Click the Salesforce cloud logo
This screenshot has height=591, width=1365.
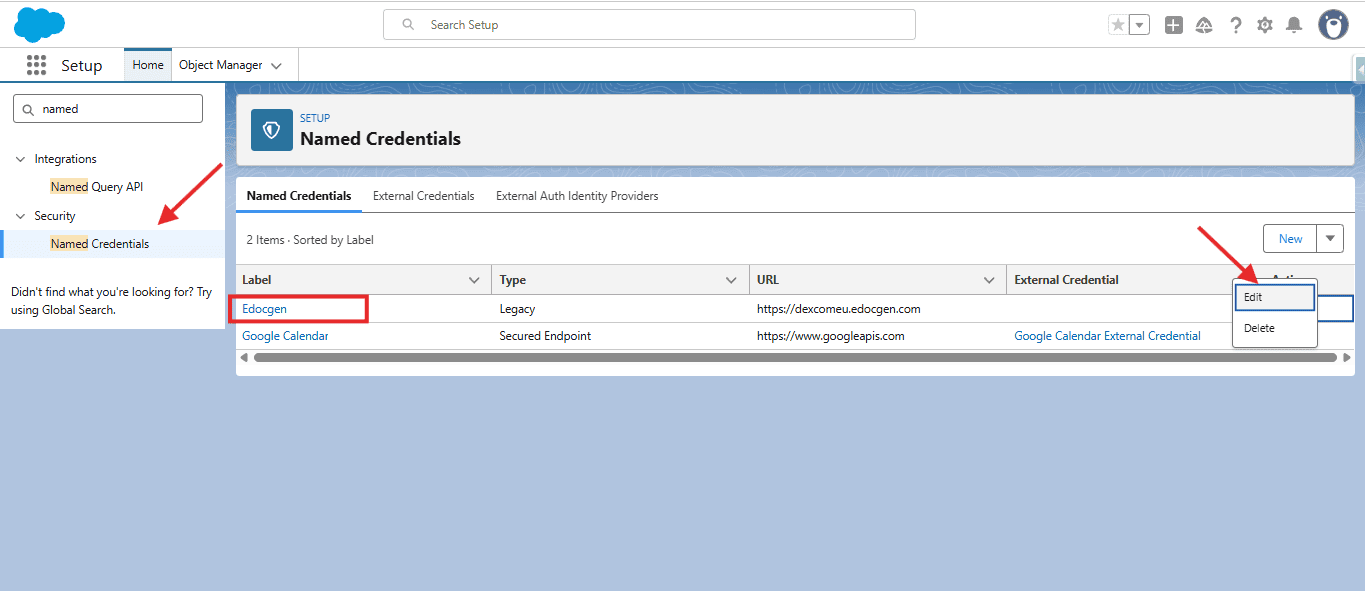39,24
